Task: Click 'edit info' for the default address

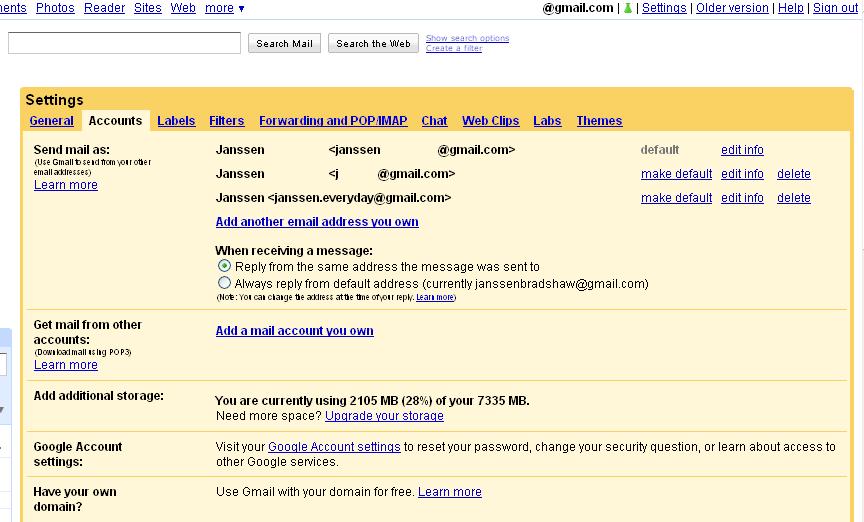Action: 742,150
